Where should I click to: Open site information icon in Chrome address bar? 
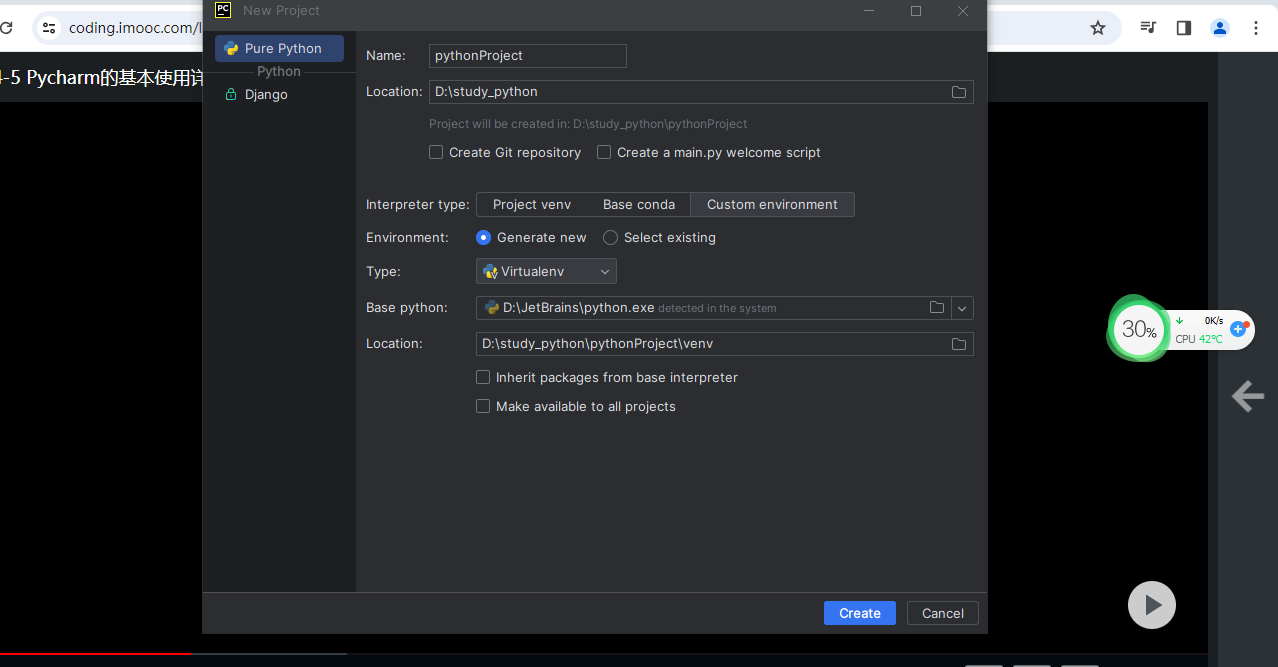tap(49, 28)
